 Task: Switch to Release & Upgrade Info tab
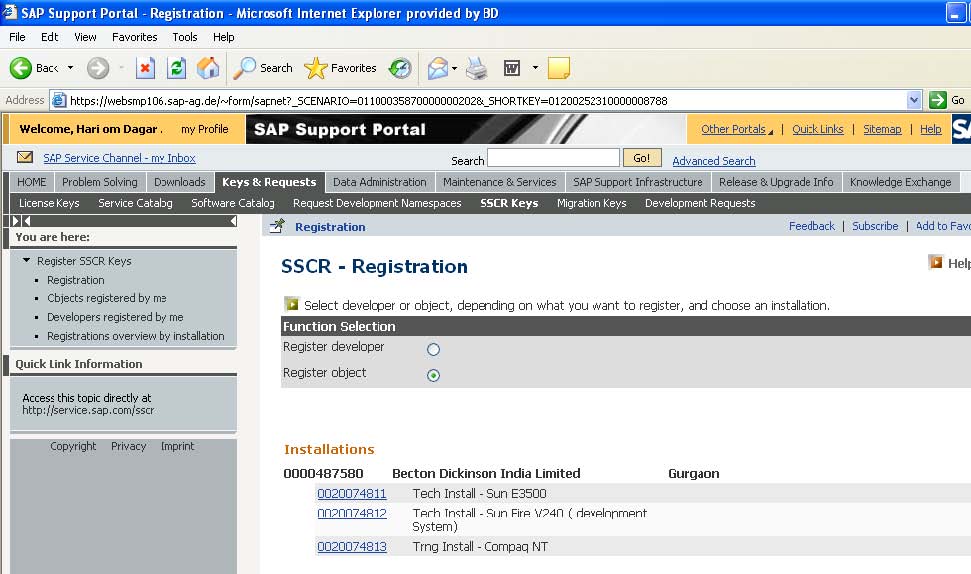[x=777, y=182]
